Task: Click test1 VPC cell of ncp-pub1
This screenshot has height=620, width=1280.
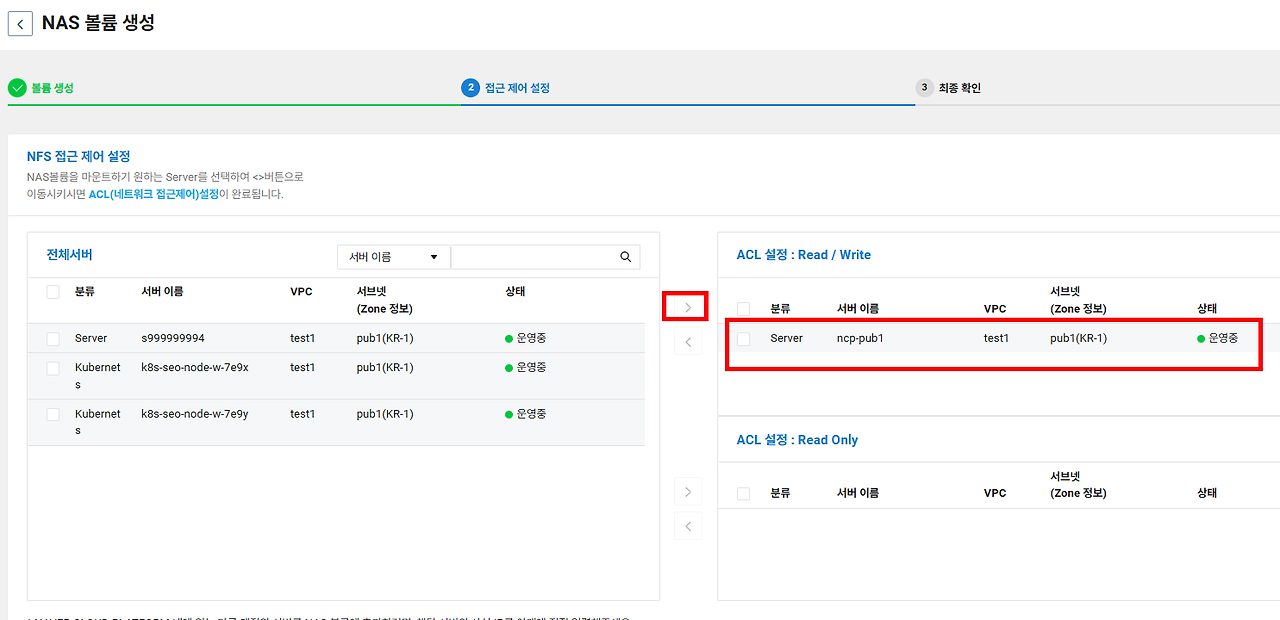Action: pyautogui.click(x=996, y=338)
